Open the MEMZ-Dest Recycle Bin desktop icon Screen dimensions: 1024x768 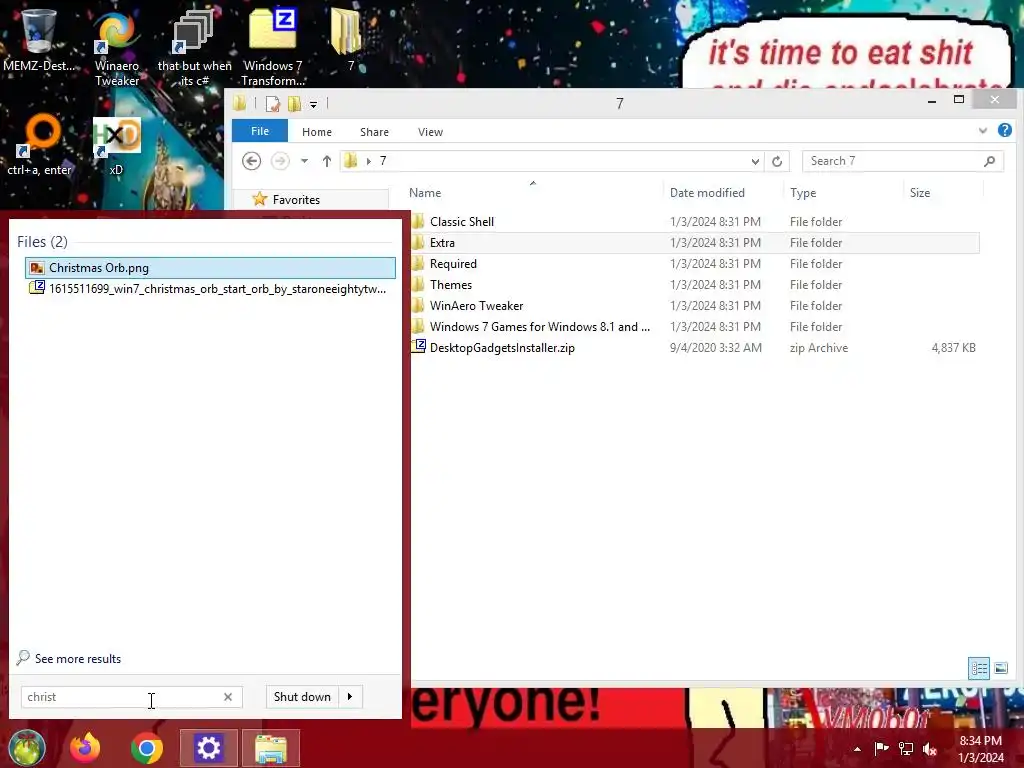click(38, 39)
